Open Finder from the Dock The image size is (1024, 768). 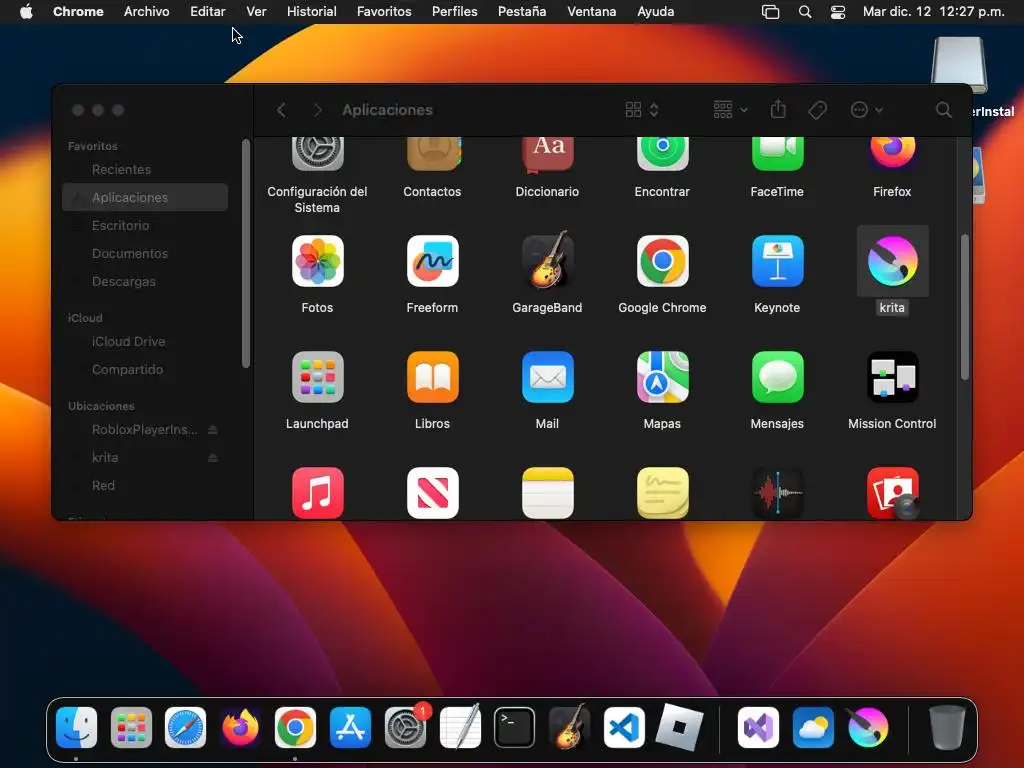(x=76, y=727)
